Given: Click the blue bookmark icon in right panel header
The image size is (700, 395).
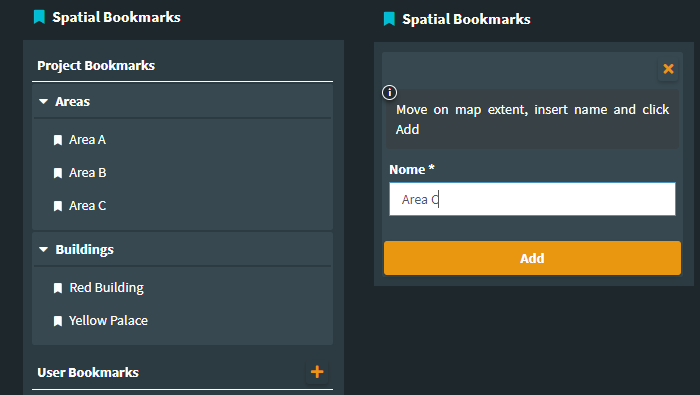Looking at the screenshot, I should [389, 19].
